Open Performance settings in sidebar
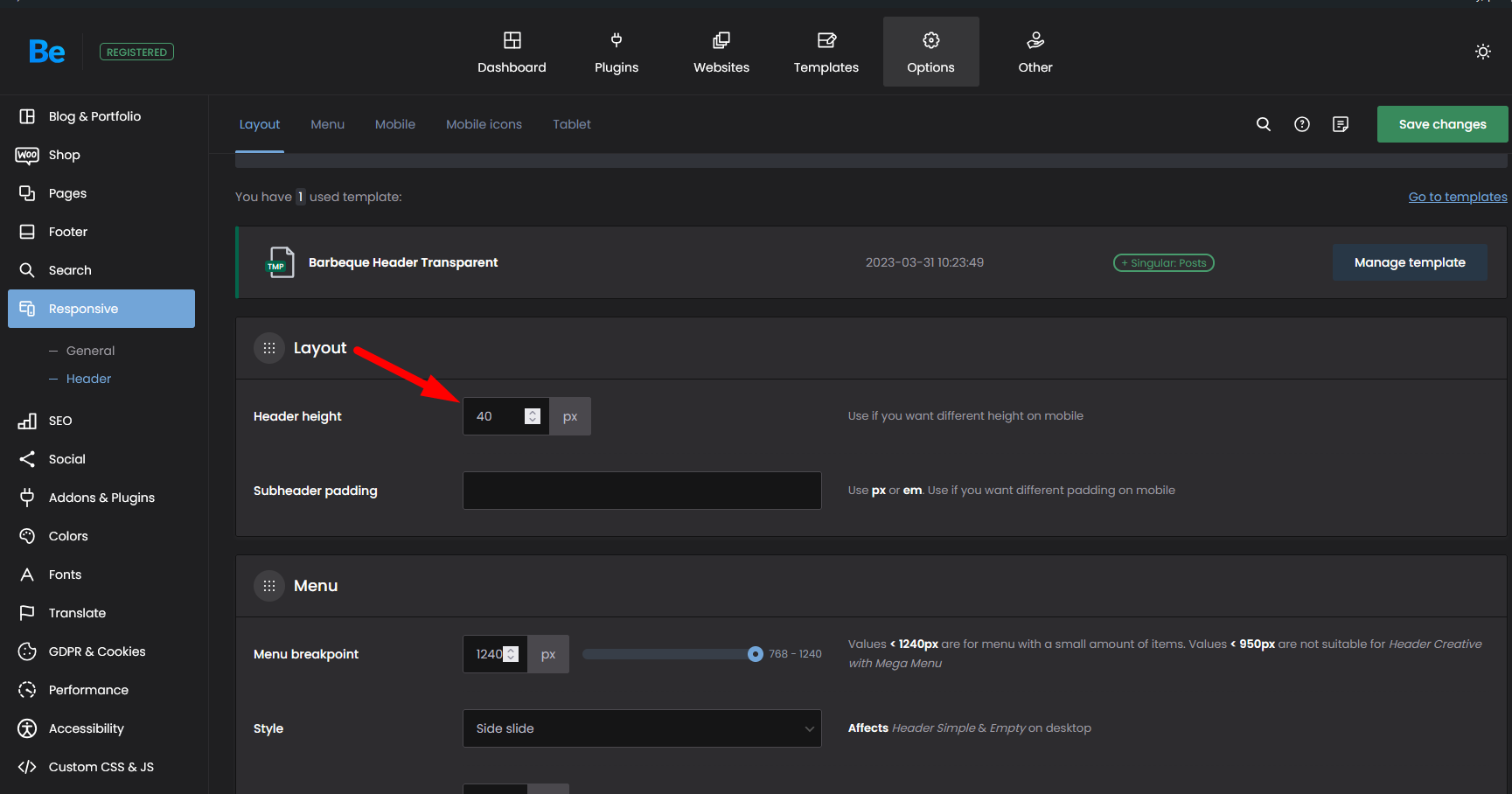Screen dimensions: 1512x794 click(x=101, y=690)
